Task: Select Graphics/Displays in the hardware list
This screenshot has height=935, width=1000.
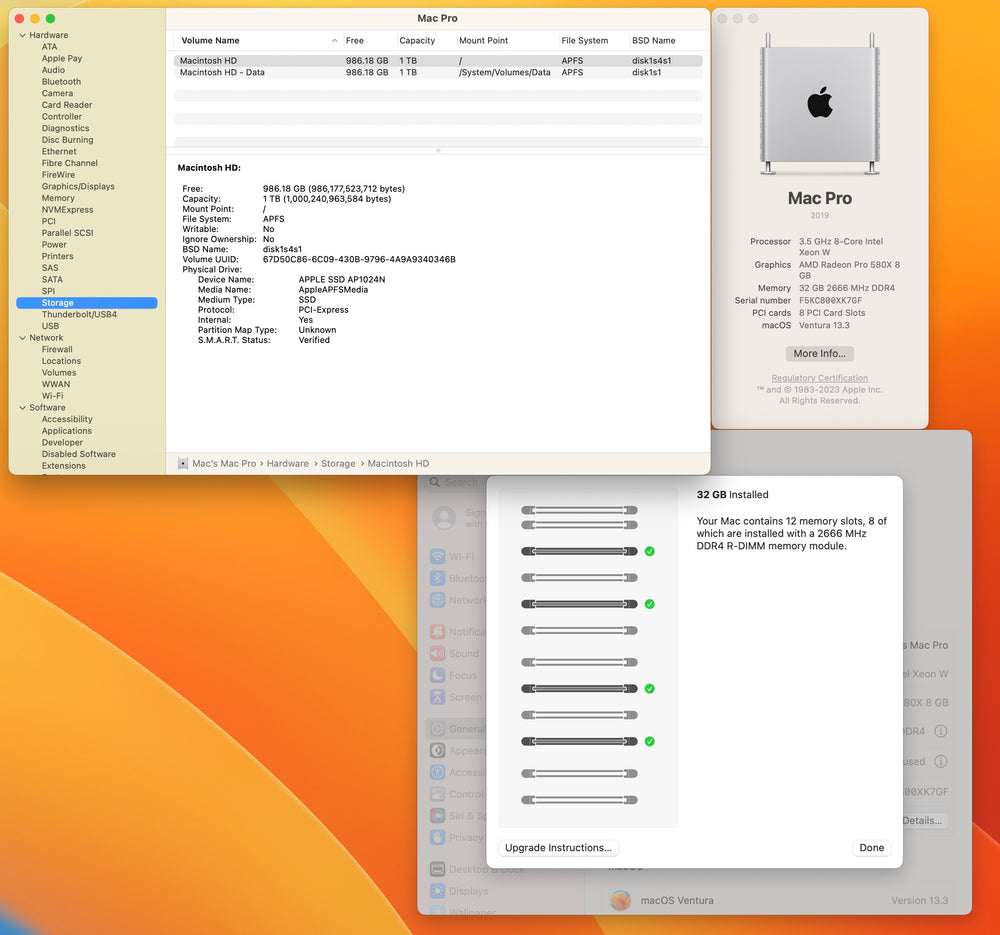Action: (78, 187)
